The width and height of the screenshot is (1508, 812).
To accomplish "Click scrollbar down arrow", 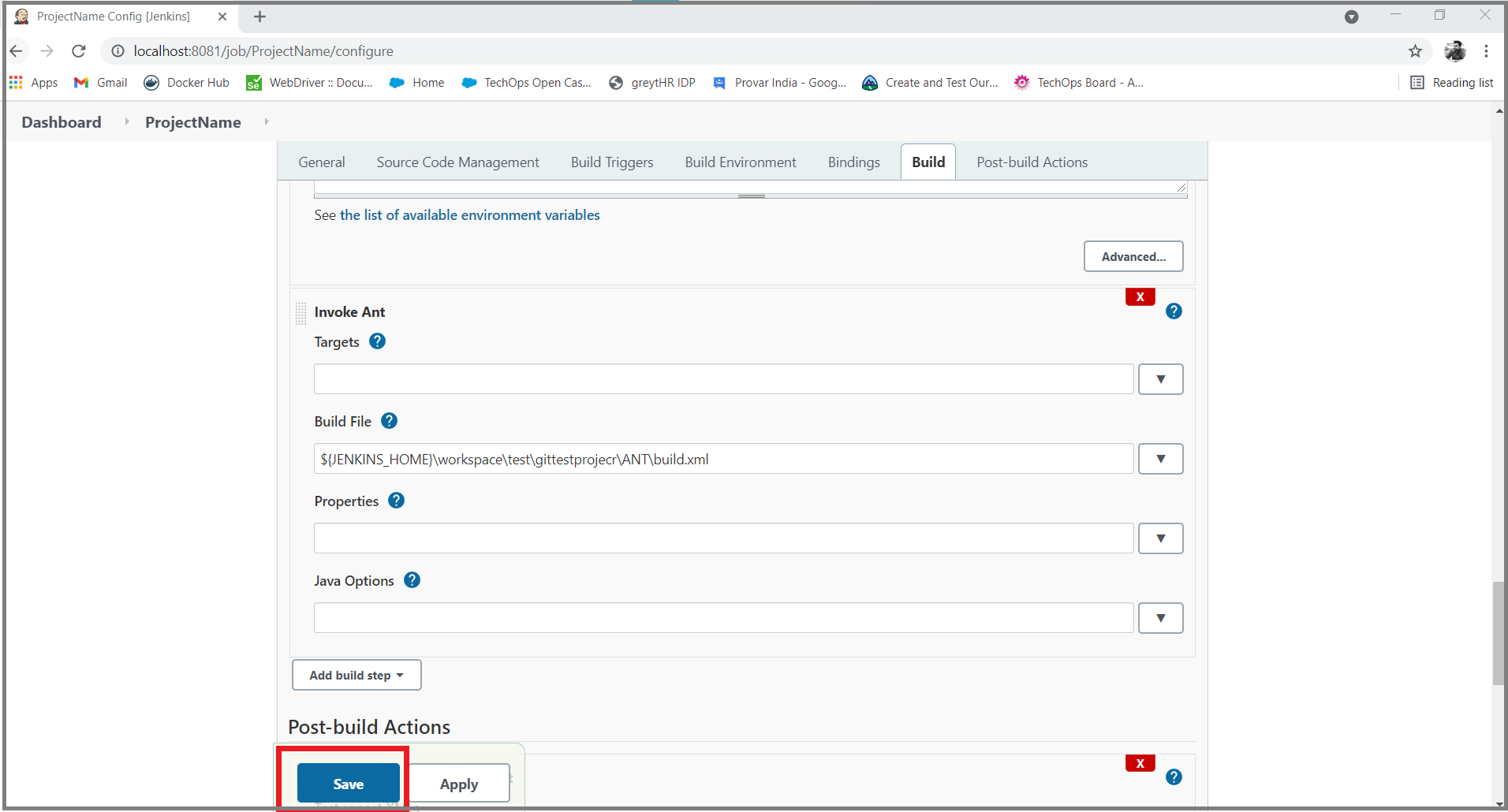I will click(x=1499, y=803).
